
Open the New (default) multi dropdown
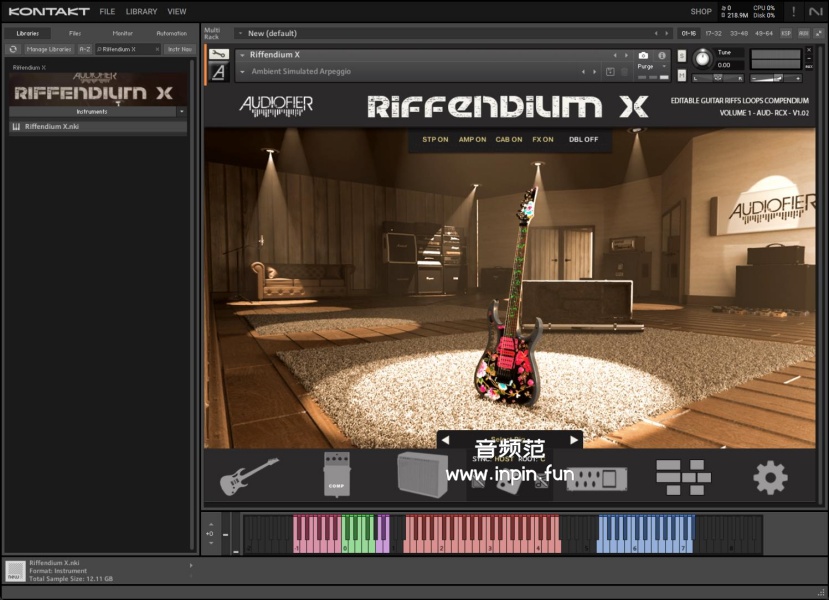241,33
